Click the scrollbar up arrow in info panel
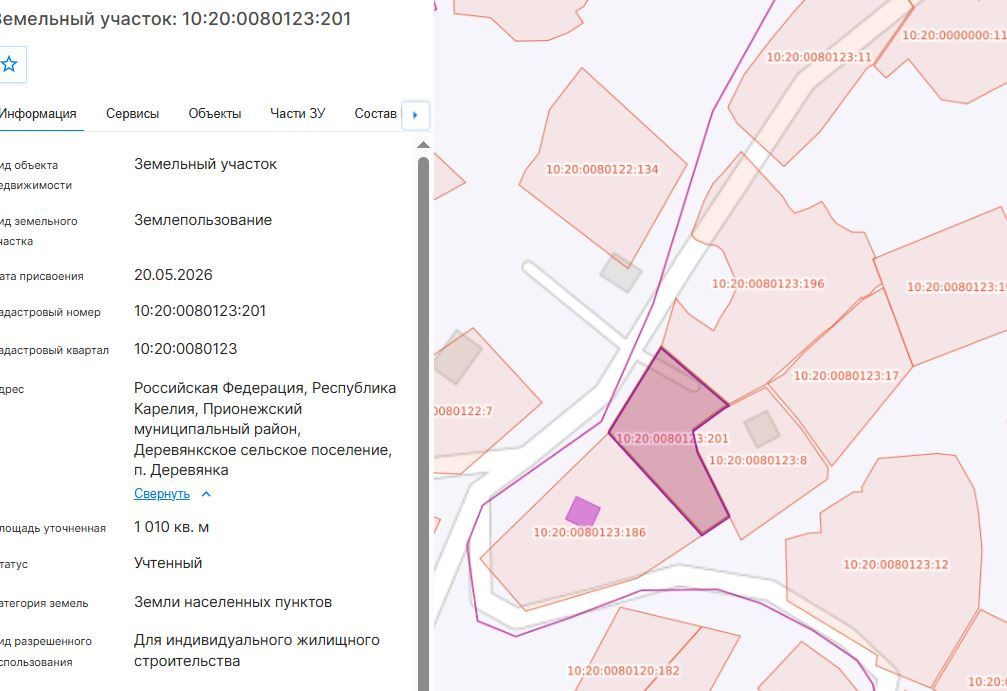 click(423, 145)
